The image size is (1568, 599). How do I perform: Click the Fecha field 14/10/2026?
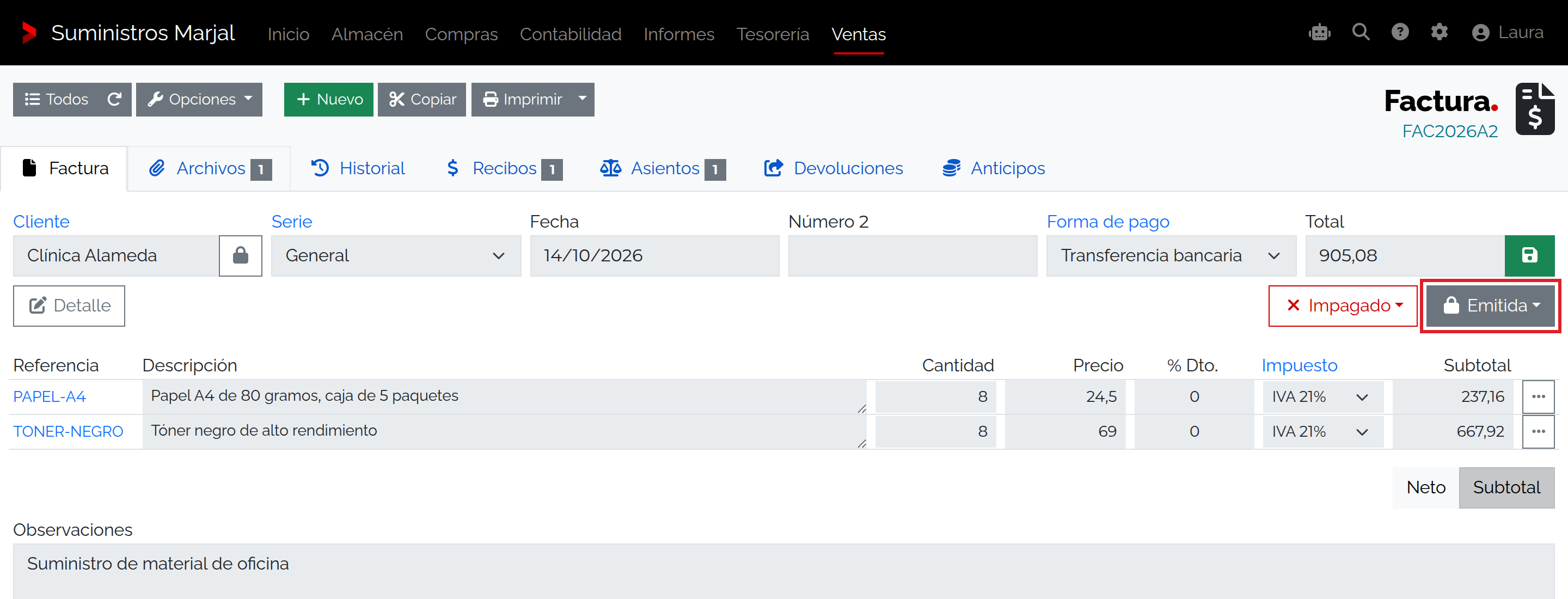pos(654,256)
